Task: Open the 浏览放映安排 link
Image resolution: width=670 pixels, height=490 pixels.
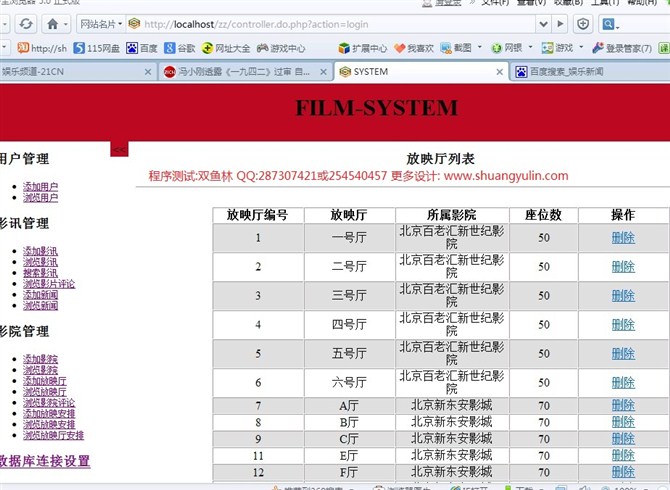Action: [49, 424]
